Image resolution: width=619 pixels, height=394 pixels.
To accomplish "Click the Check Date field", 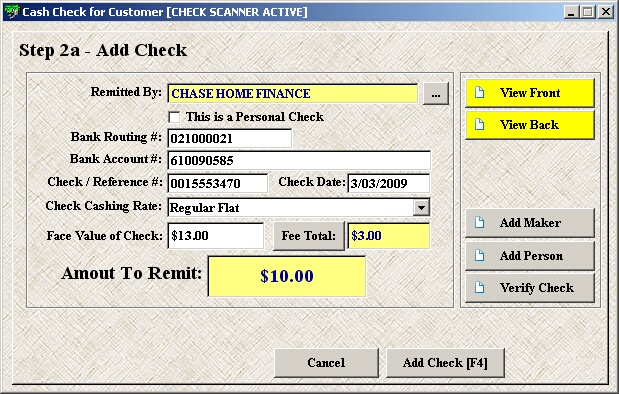I will point(388,183).
